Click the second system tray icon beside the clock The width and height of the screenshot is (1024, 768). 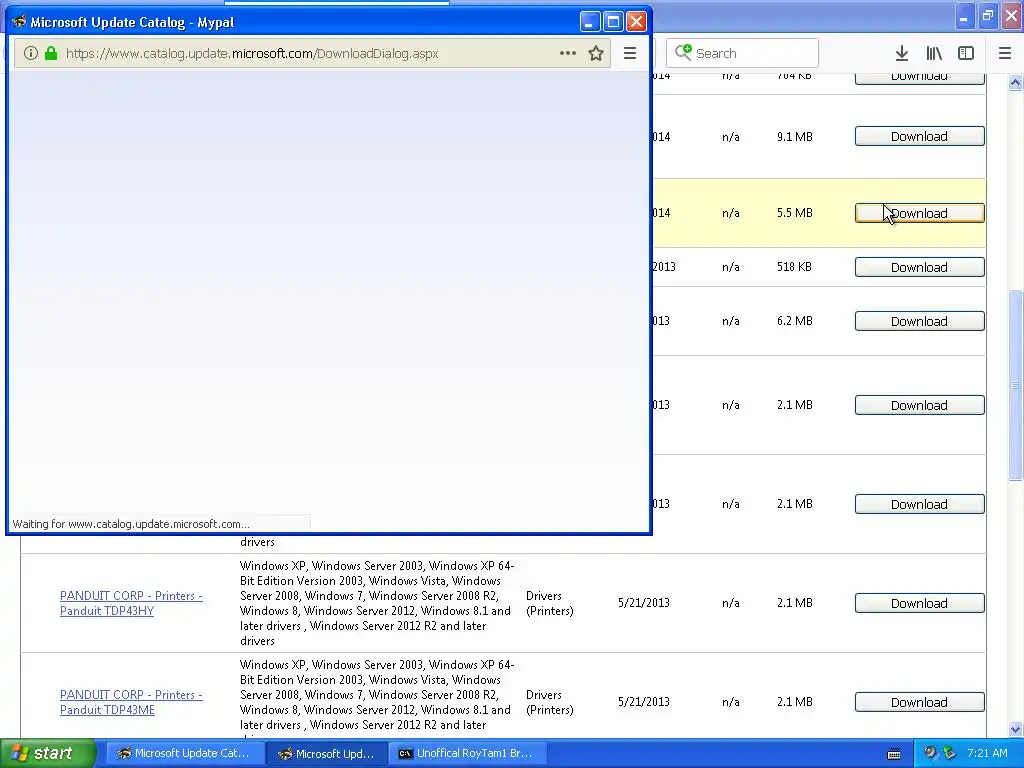(949, 753)
